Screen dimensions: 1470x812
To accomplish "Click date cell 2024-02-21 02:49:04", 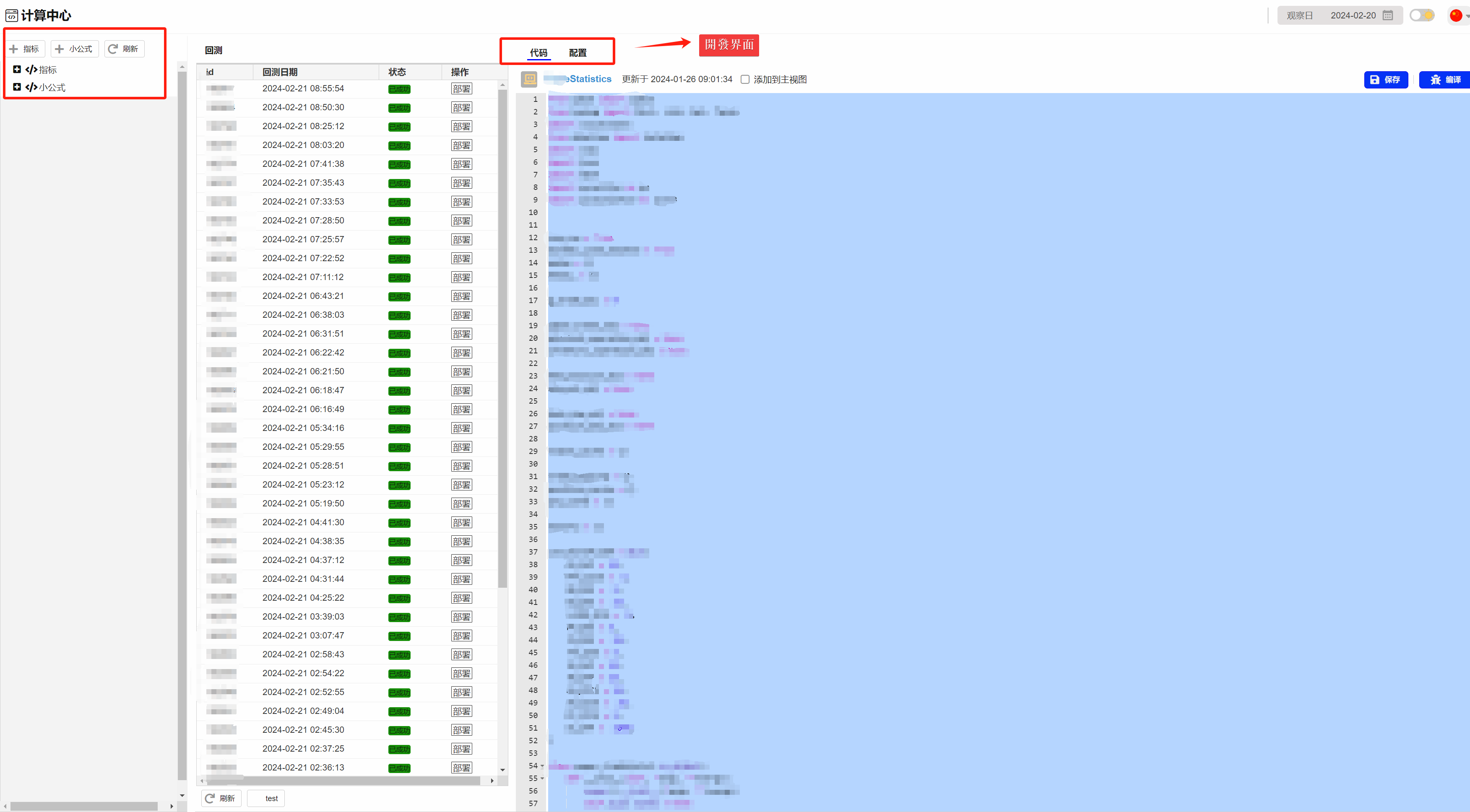I will (303, 711).
